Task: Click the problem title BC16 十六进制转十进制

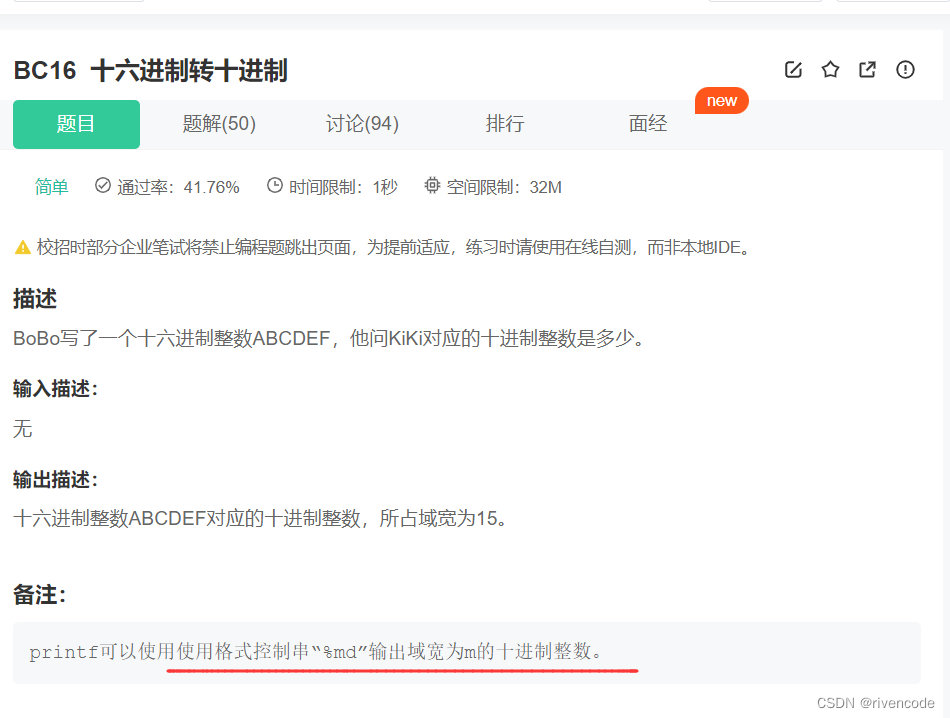Action: coord(150,70)
